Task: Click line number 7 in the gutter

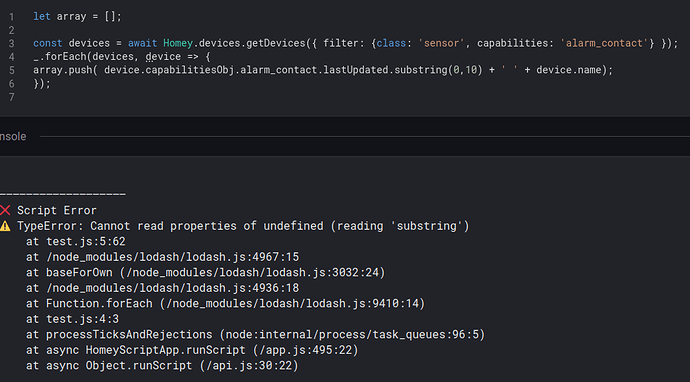Action: tap(11, 97)
